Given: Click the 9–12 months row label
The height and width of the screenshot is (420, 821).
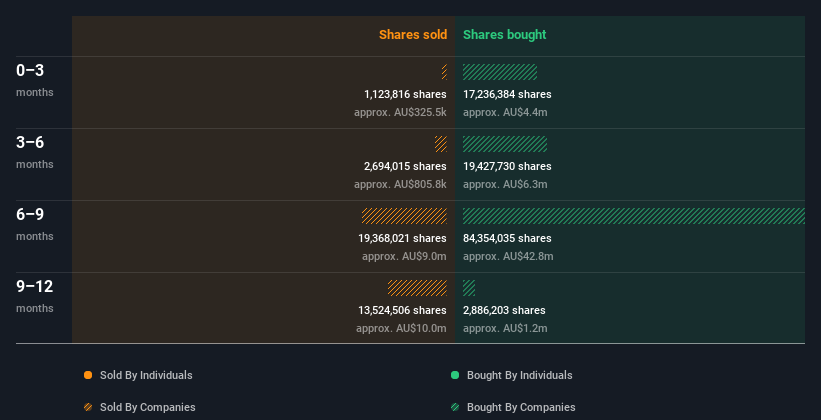Looking at the screenshot, I should 35,296.
